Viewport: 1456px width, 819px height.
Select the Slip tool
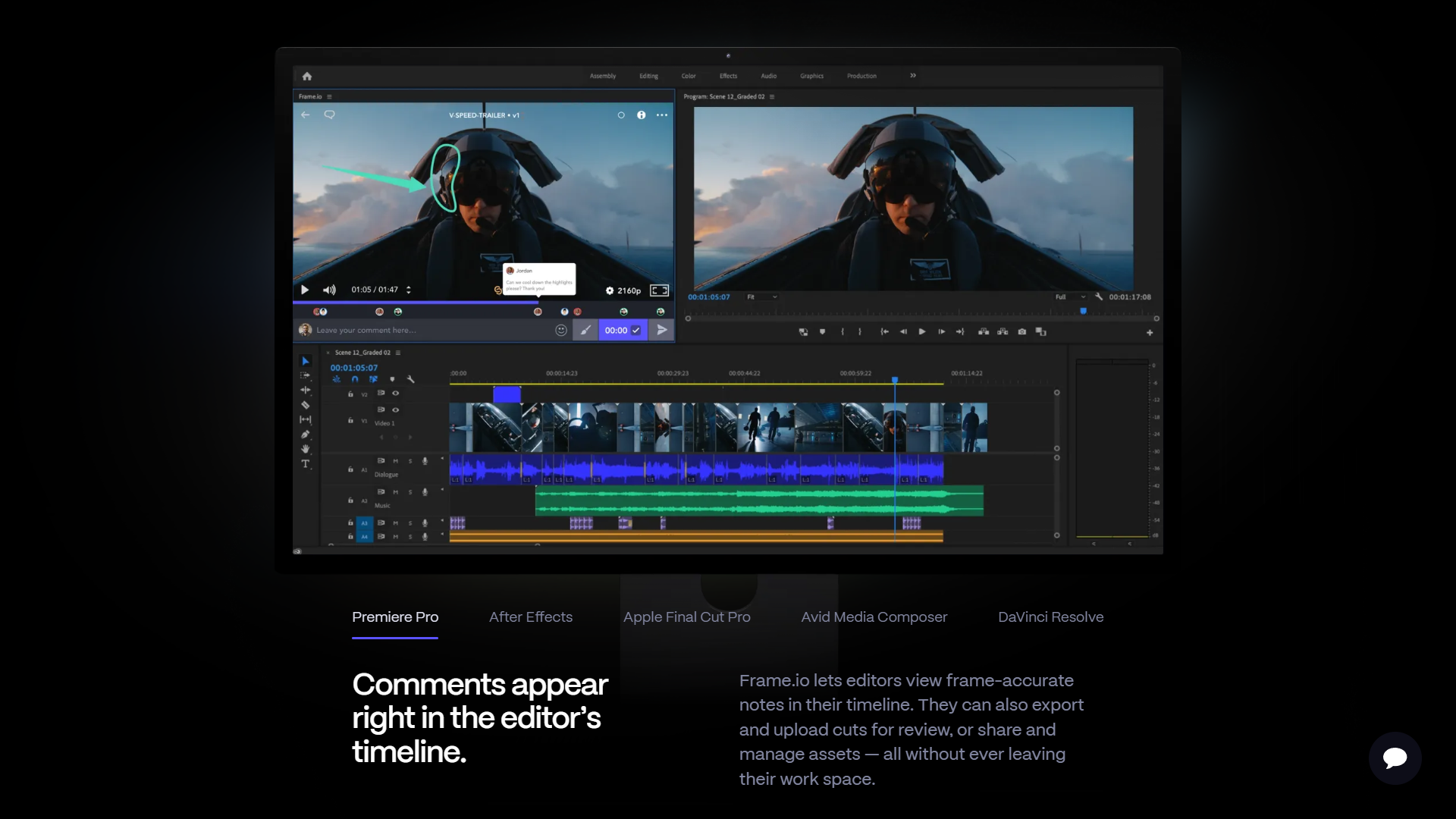306,419
